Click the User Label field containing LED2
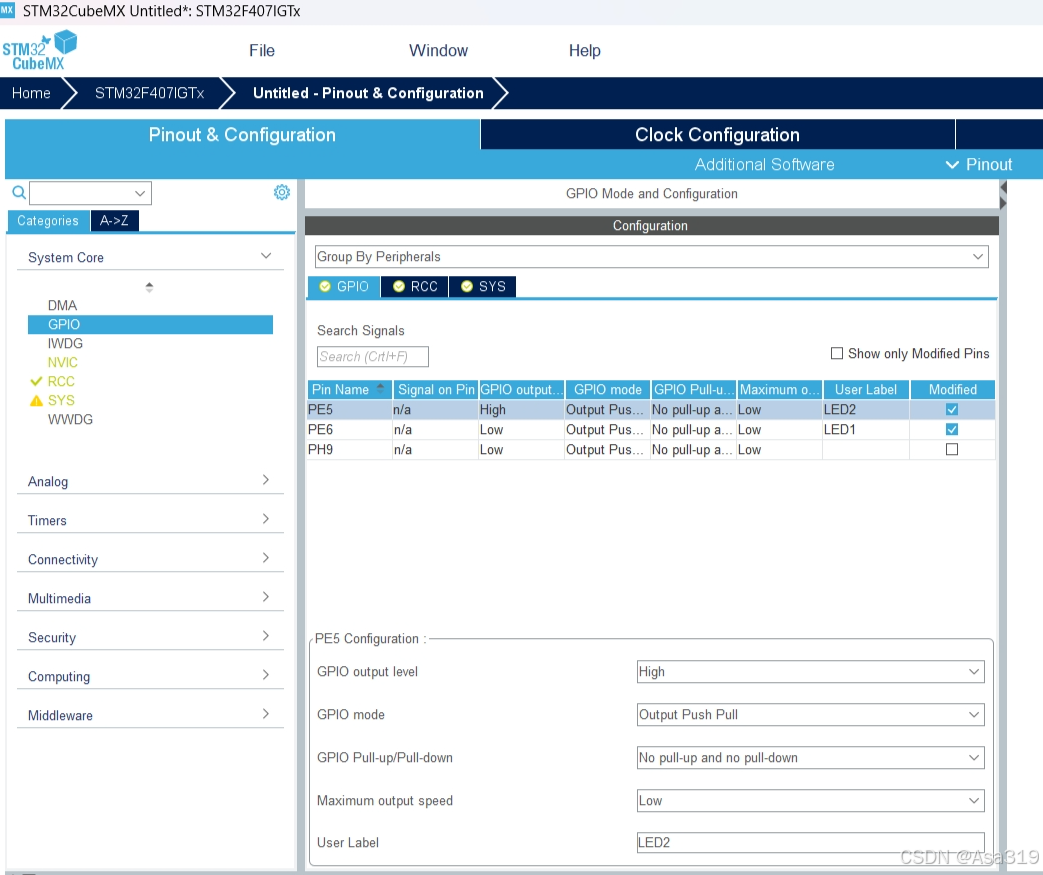The width and height of the screenshot is (1043, 875). (x=810, y=842)
